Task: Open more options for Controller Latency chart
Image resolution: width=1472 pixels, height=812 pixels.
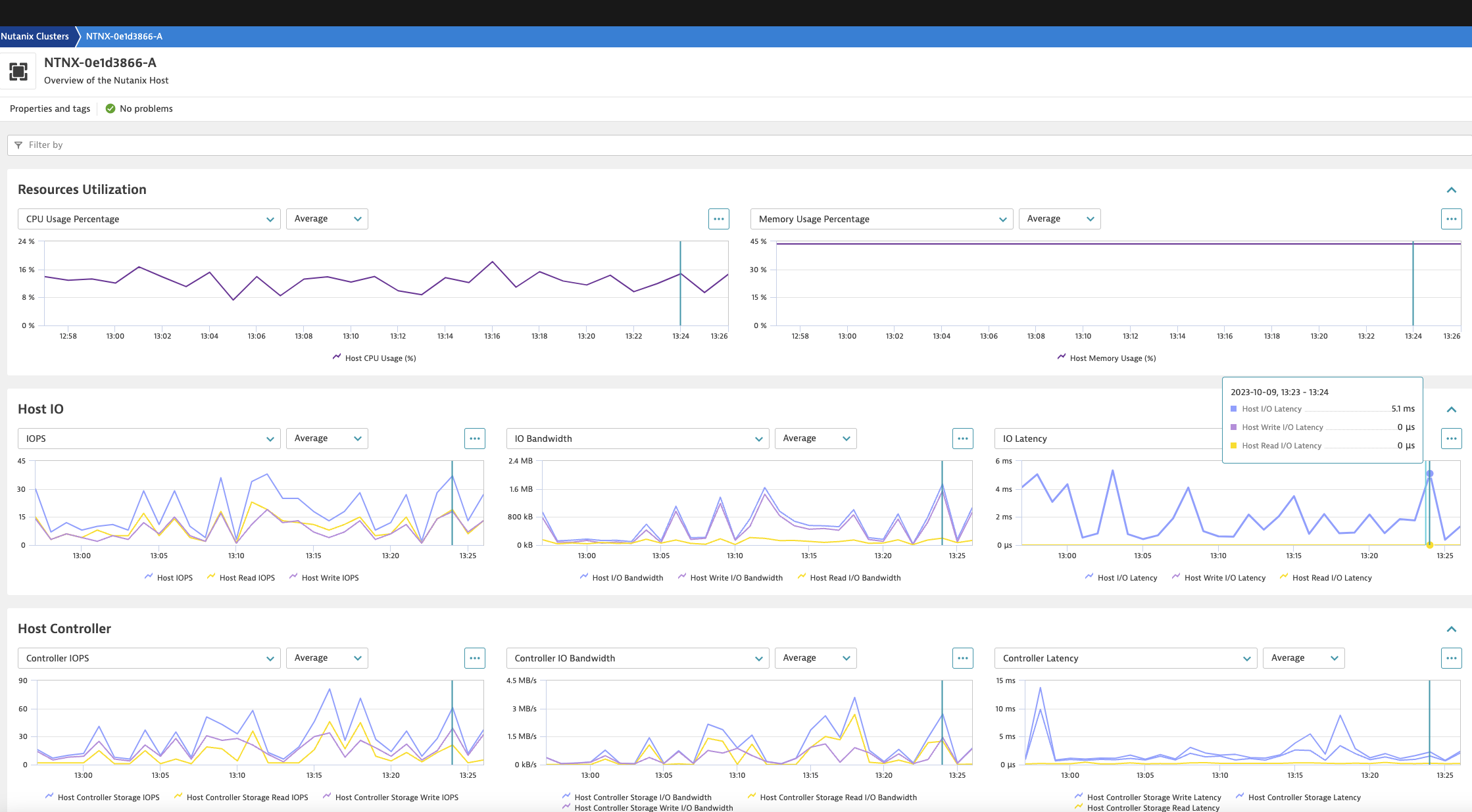Action: tap(1451, 658)
